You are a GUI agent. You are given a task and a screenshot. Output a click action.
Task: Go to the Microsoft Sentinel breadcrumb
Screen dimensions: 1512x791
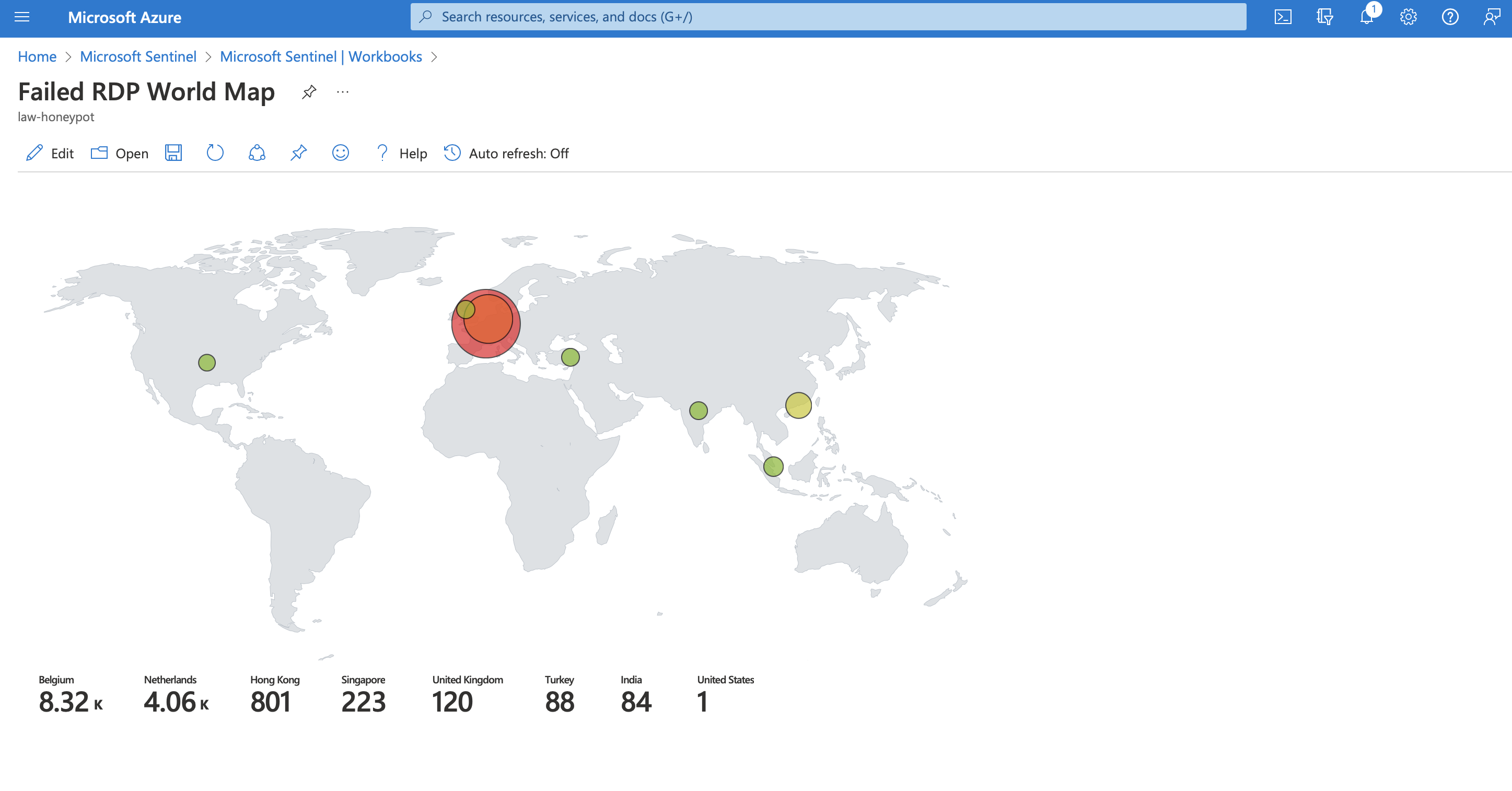click(138, 56)
